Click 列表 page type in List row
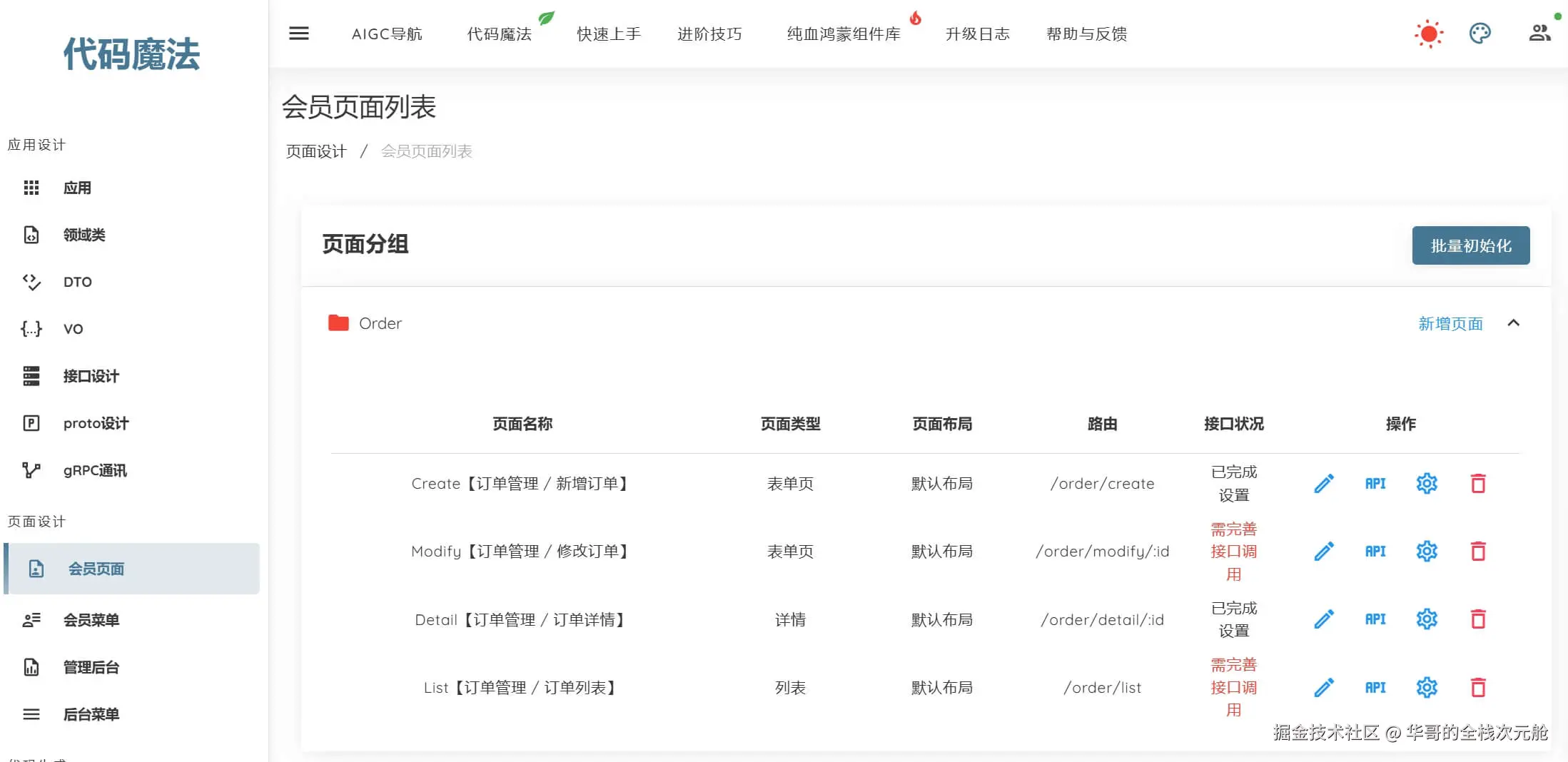The image size is (1568, 762). pos(790,688)
